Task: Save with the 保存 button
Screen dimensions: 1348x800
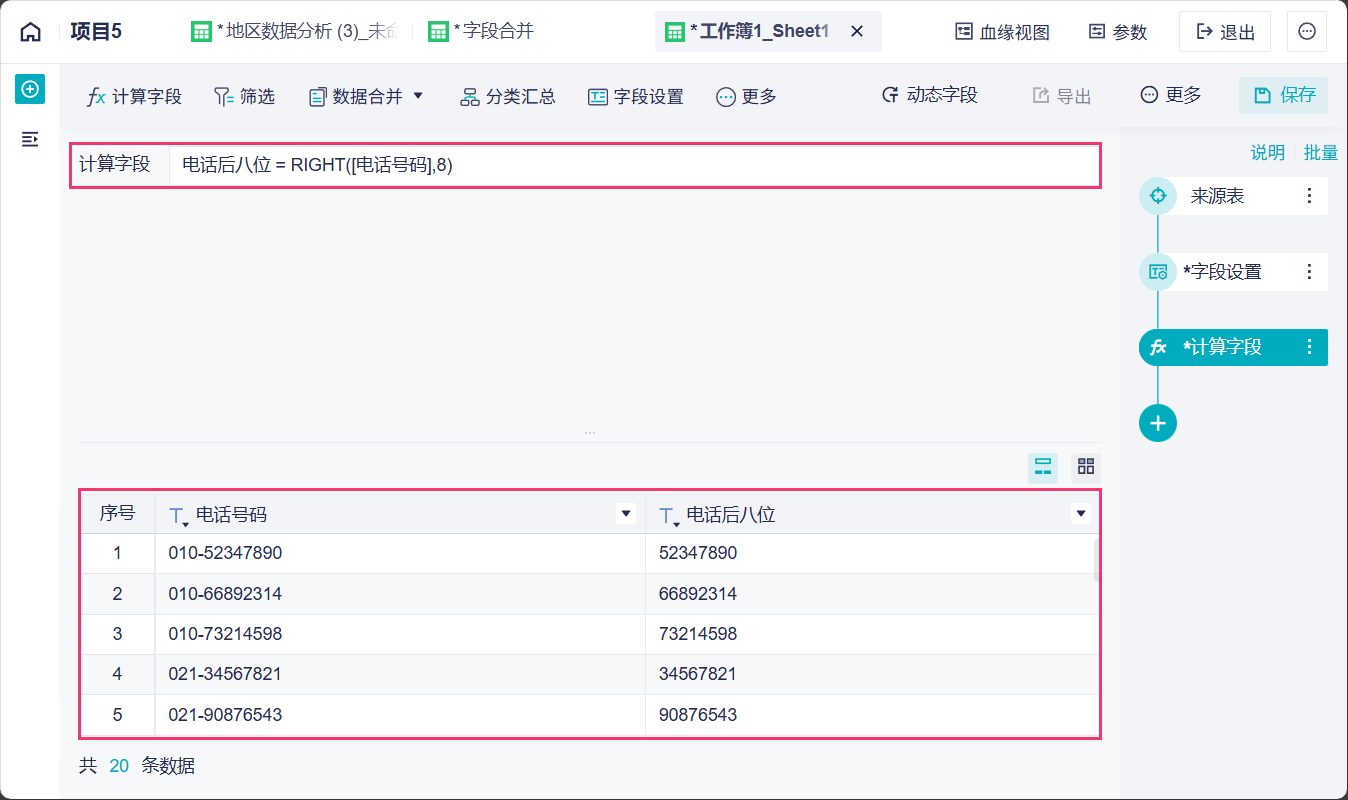Action: [1284, 95]
